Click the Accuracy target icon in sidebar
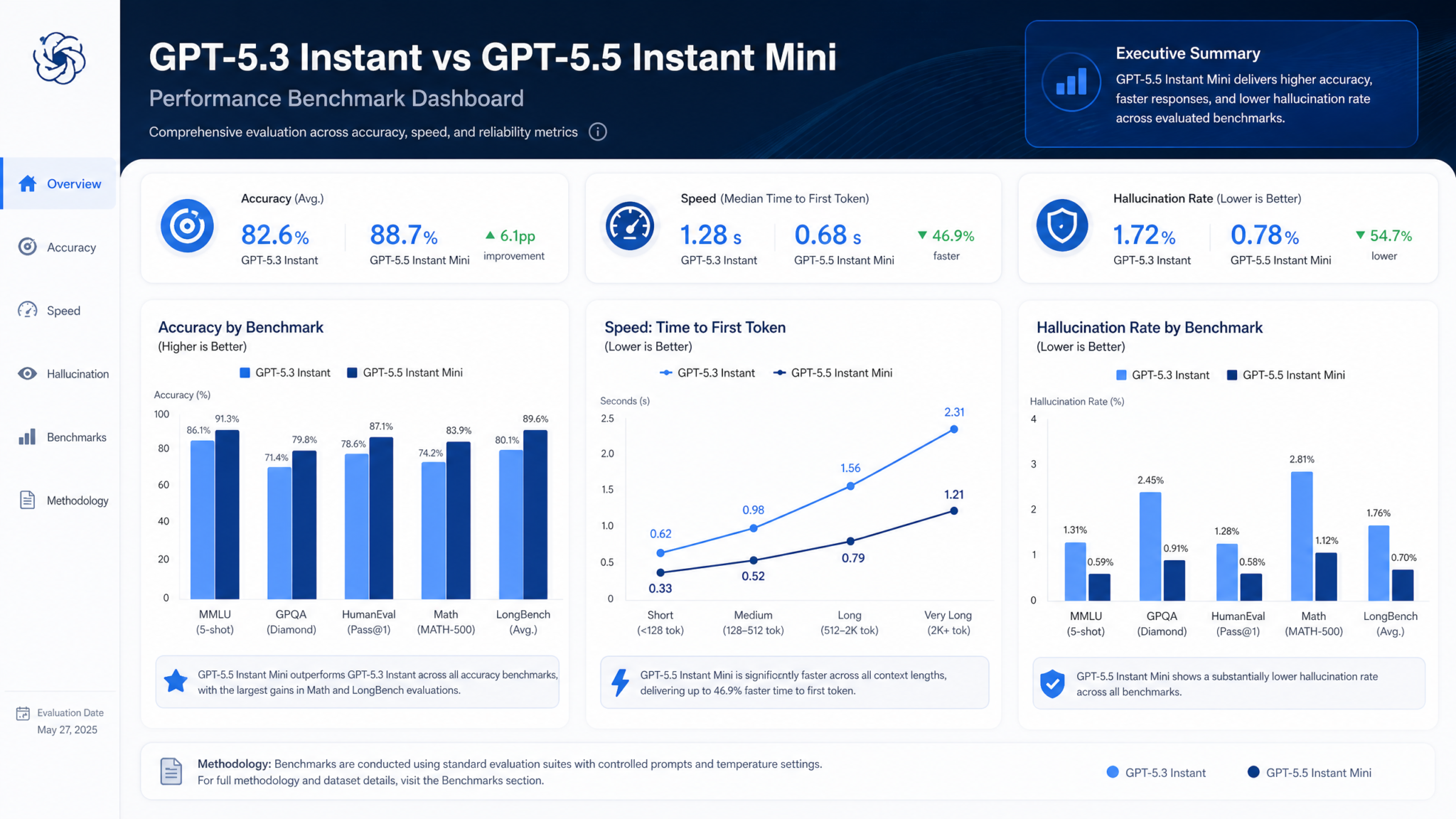1456x819 pixels. coord(28,247)
